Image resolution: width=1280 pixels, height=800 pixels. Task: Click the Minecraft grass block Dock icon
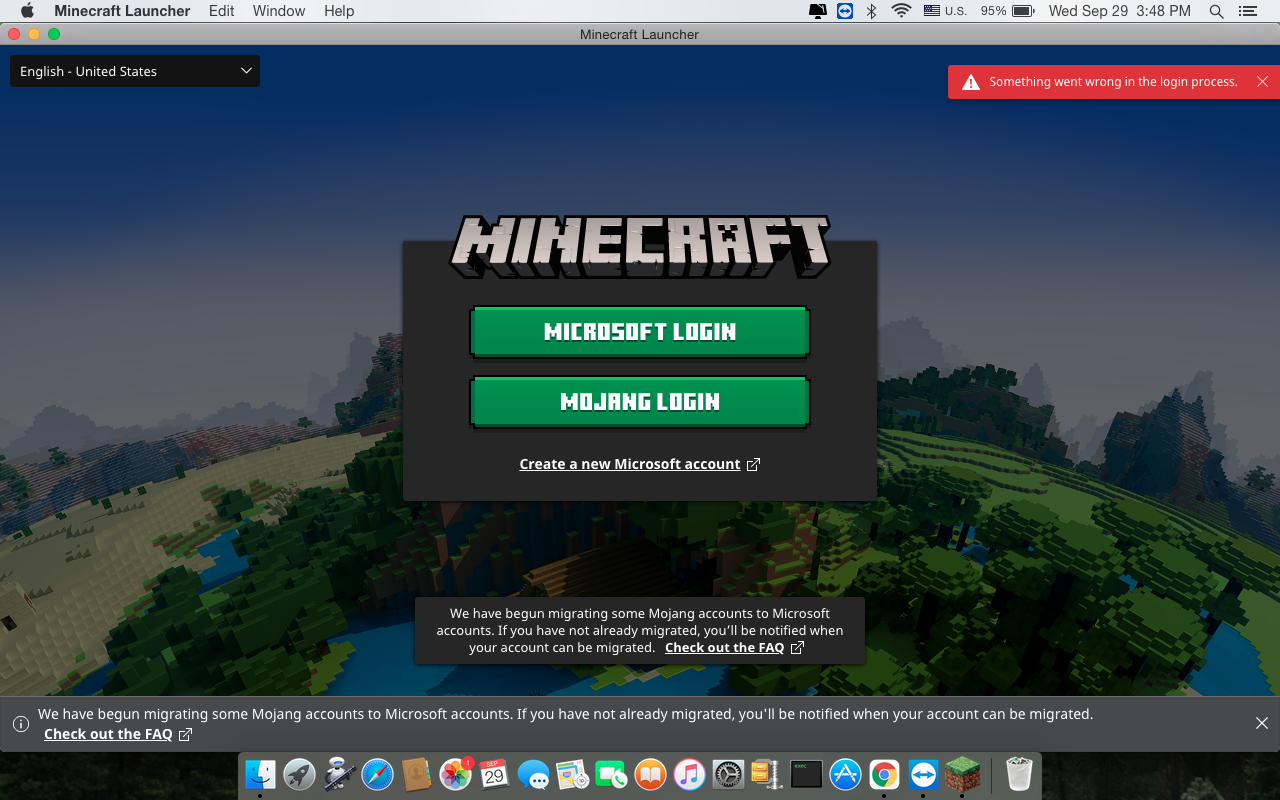tap(962, 774)
